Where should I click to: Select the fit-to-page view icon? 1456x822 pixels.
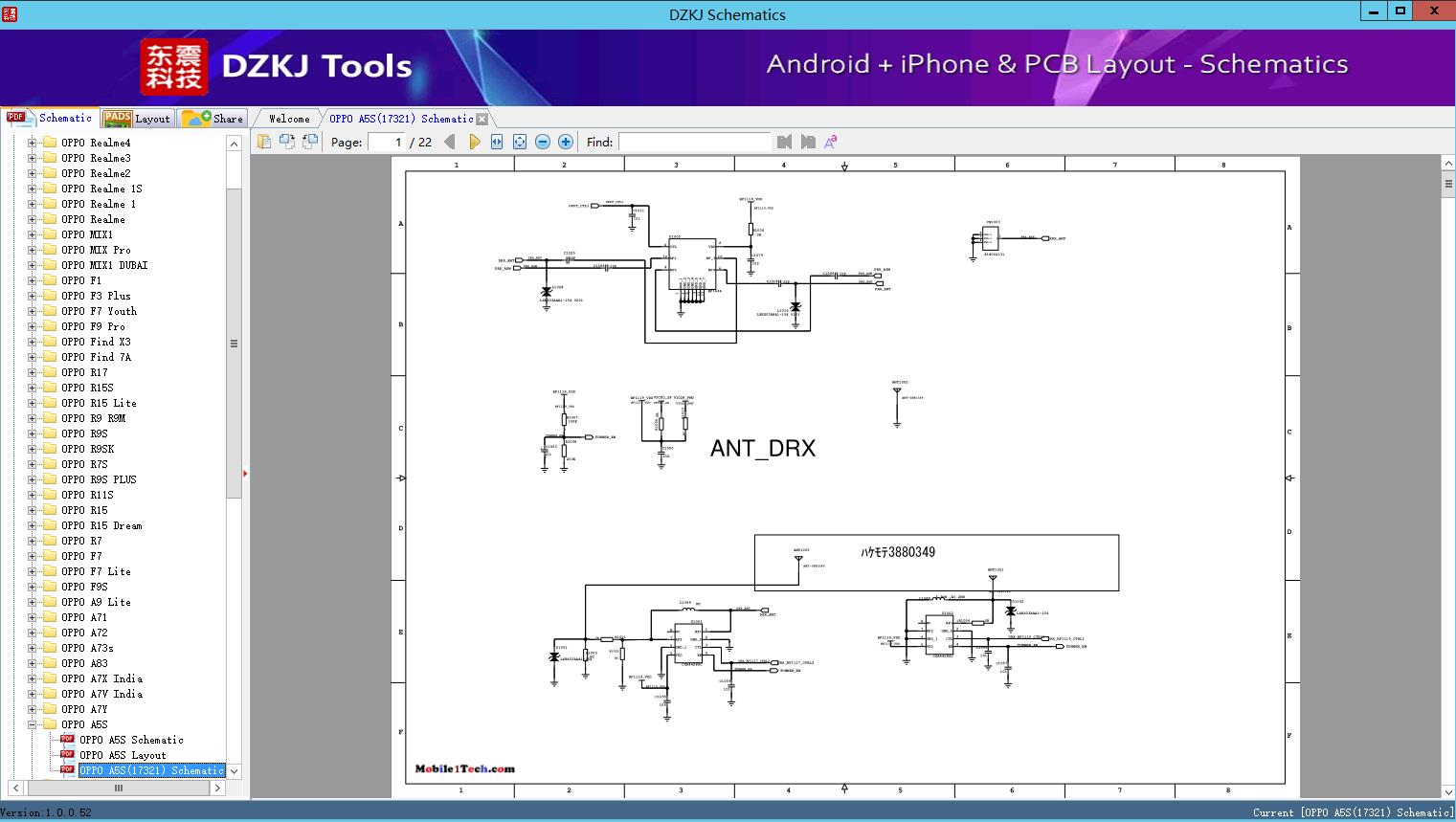point(519,141)
